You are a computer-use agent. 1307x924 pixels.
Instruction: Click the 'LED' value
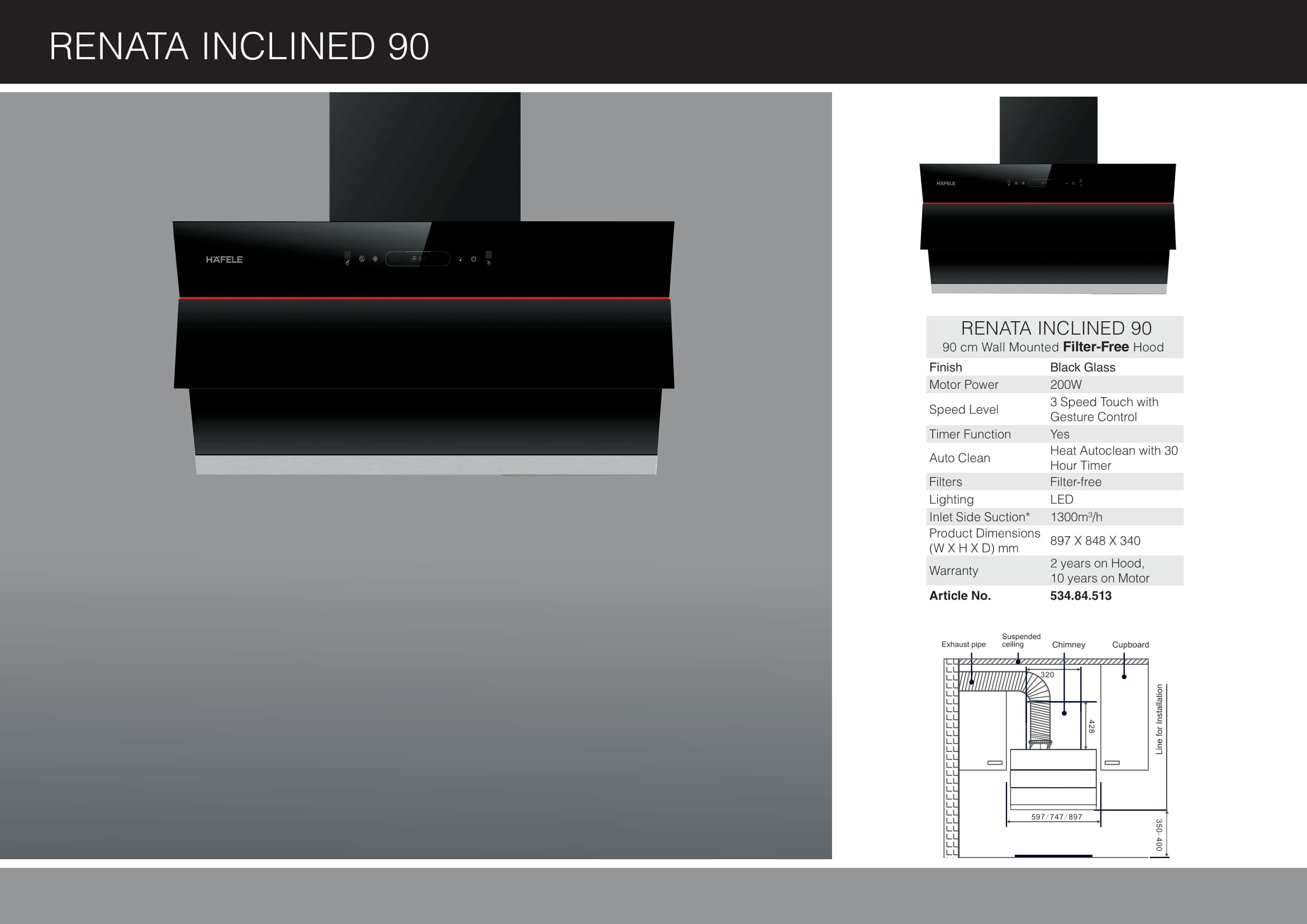click(1062, 499)
